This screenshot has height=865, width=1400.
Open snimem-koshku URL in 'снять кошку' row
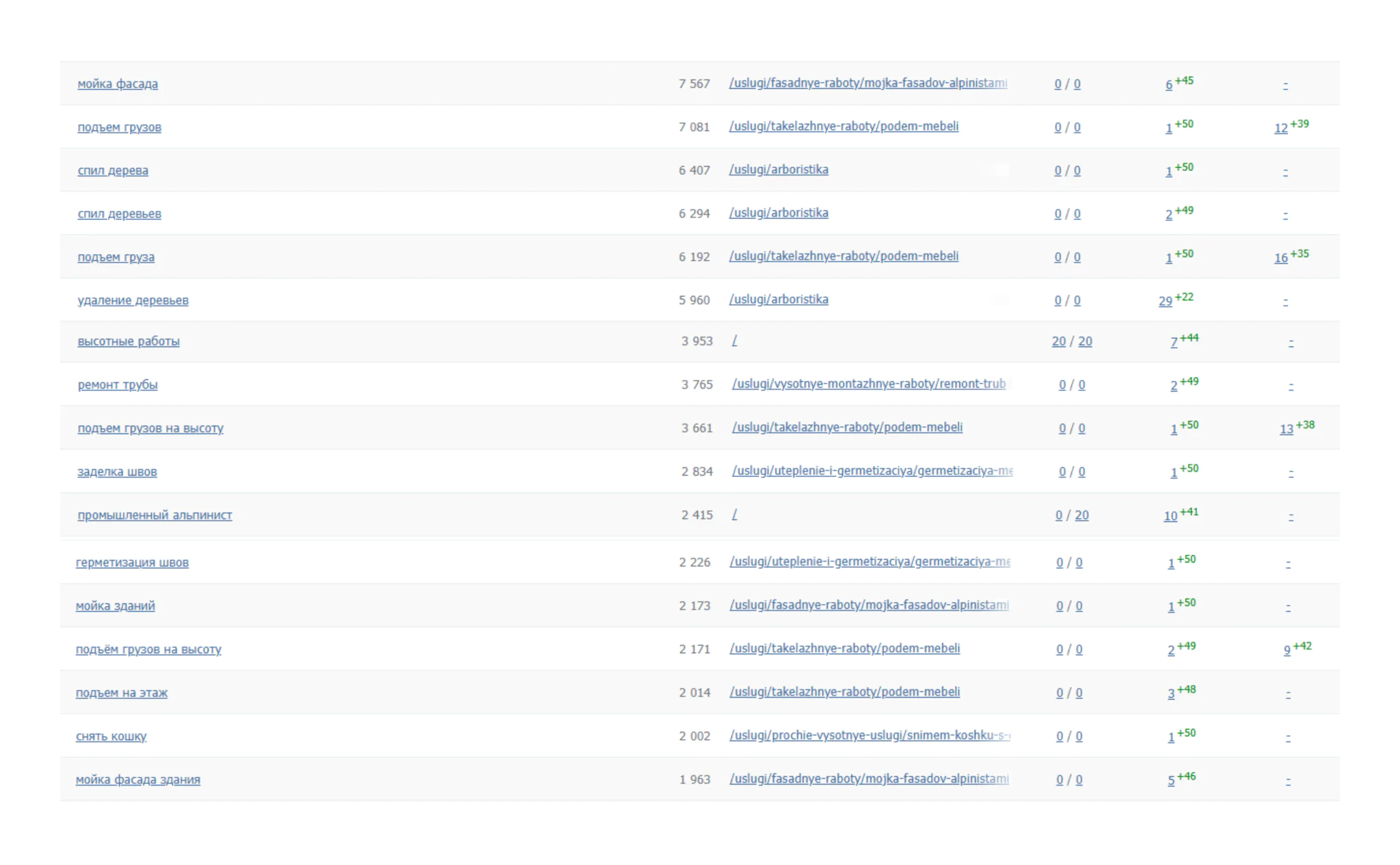[x=870, y=735]
